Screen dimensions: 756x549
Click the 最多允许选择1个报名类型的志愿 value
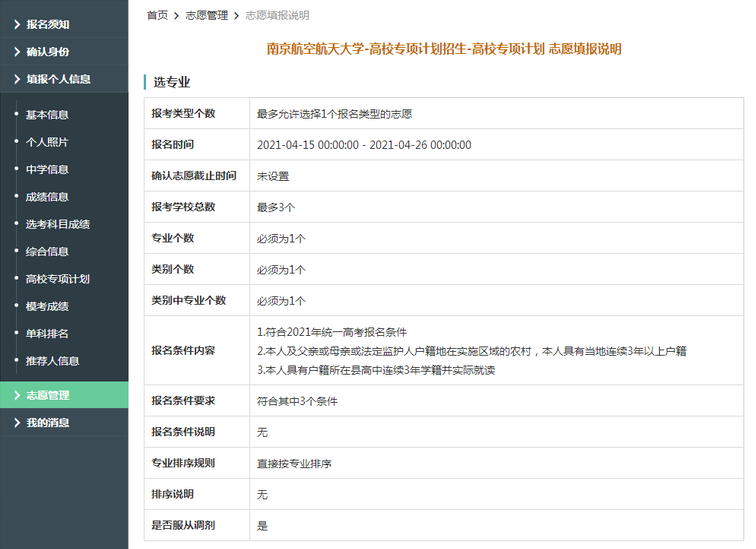pyautogui.click(x=334, y=114)
